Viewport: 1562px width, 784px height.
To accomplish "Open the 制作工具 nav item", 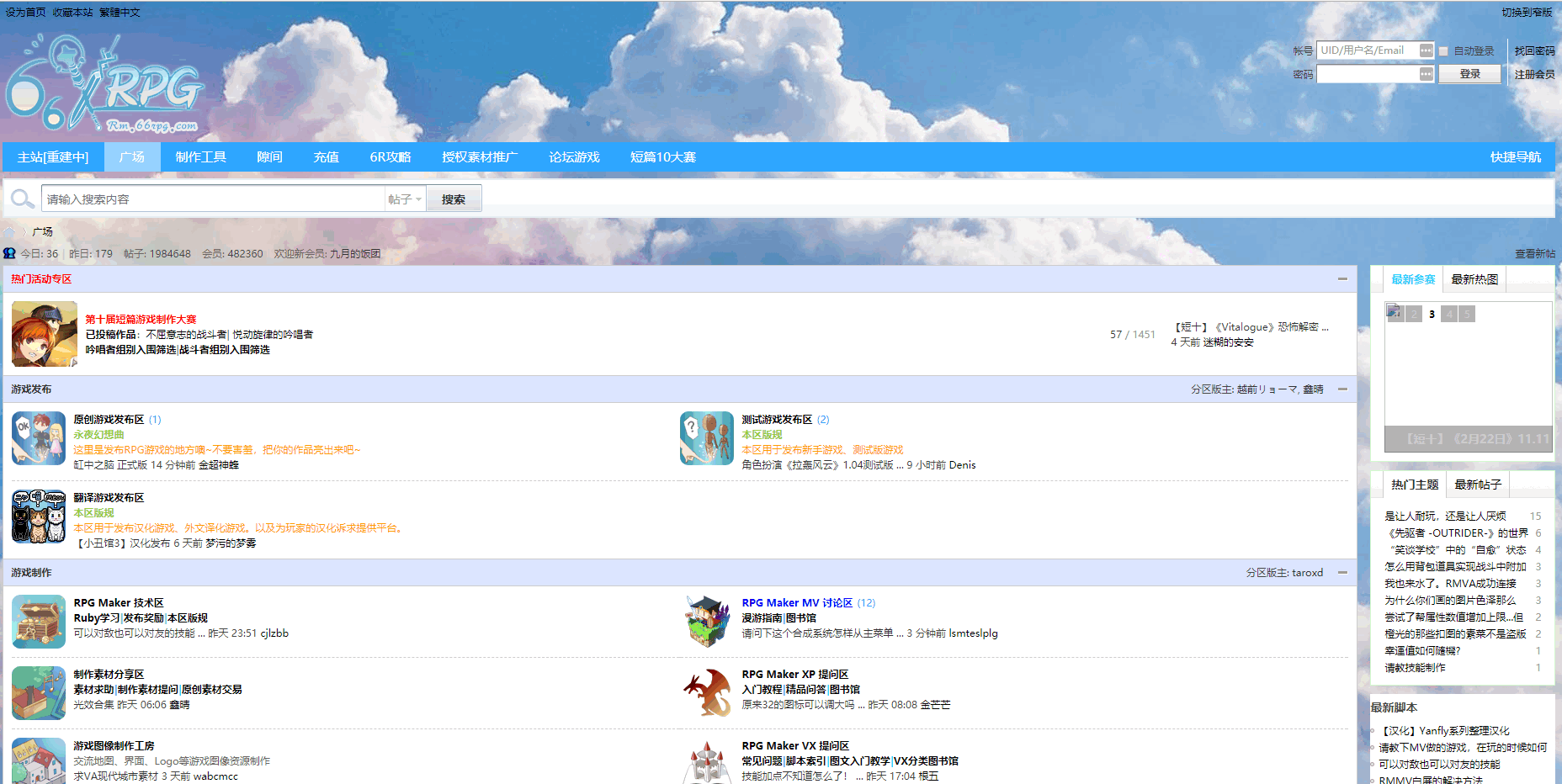I will pyautogui.click(x=201, y=157).
